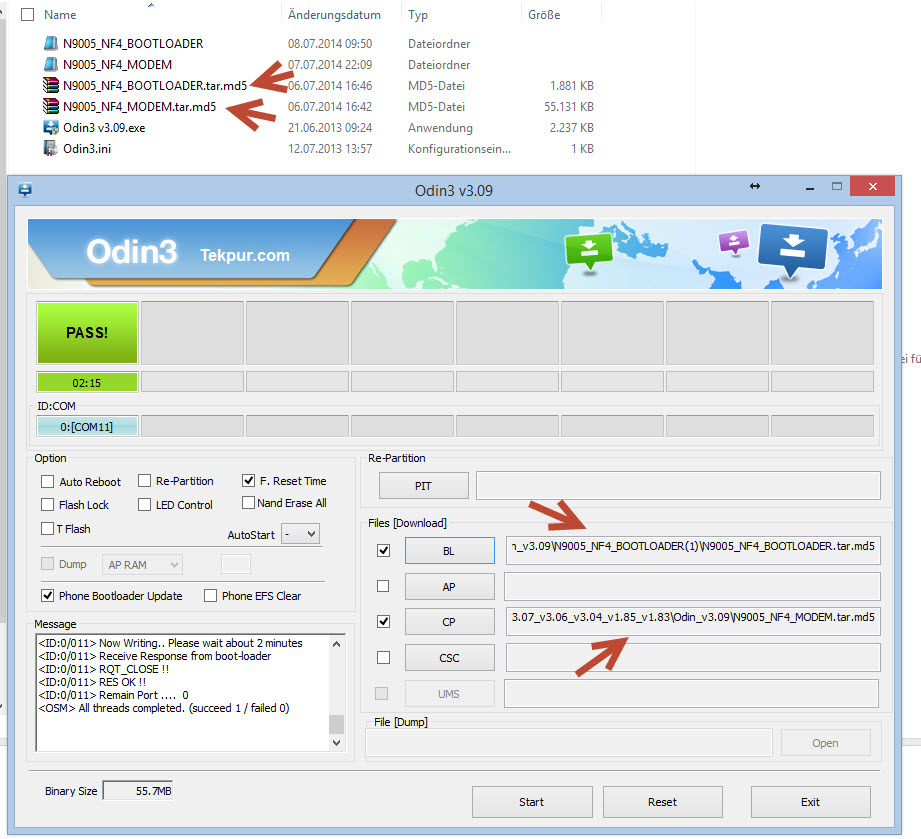Toggle the select-all checkbox beside Name header

(28, 15)
